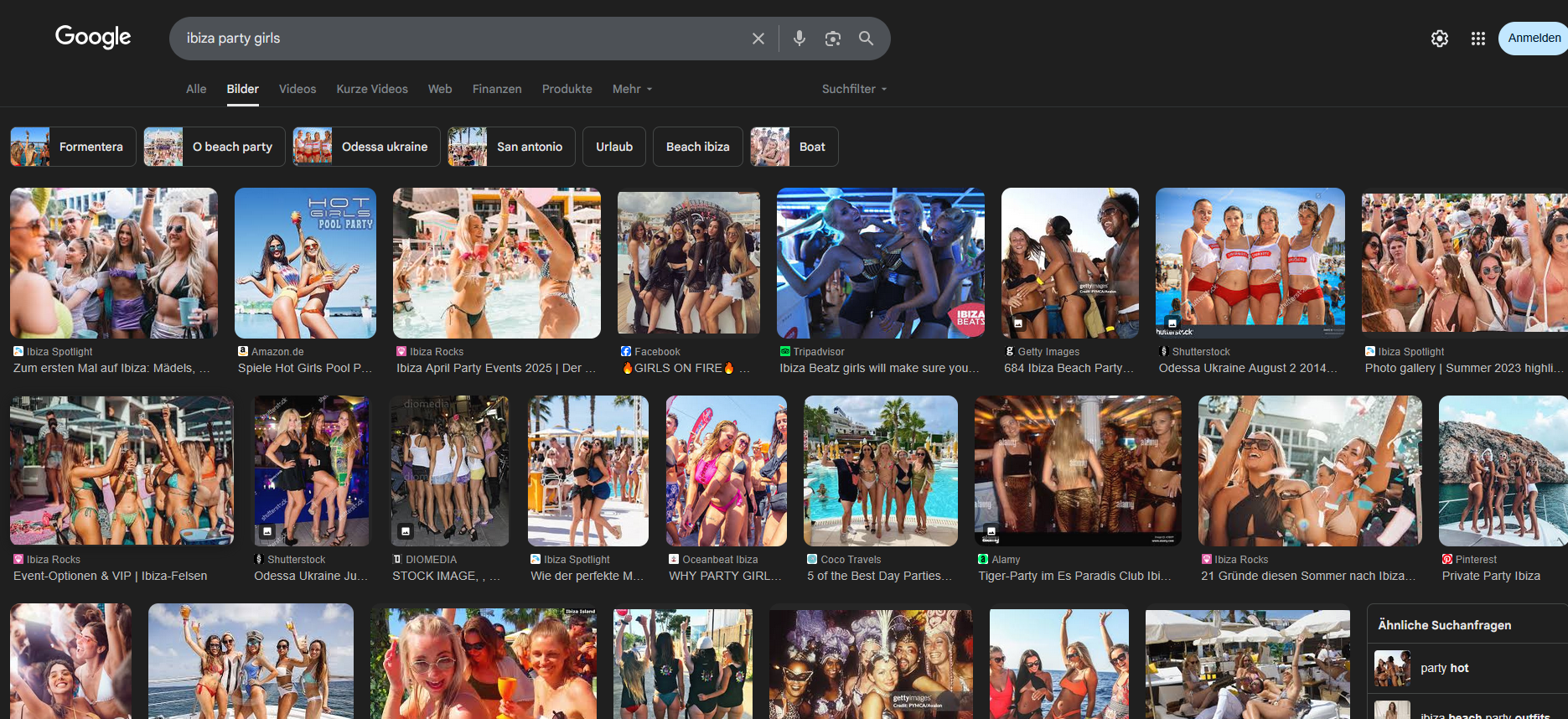Switch to the Kurze Videos tab
1568x719 pixels.
coord(372,89)
